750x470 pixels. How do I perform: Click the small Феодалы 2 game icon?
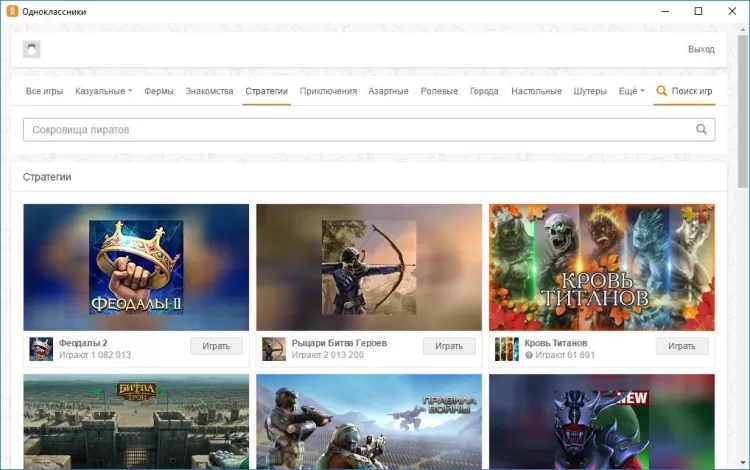pos(41,349)
